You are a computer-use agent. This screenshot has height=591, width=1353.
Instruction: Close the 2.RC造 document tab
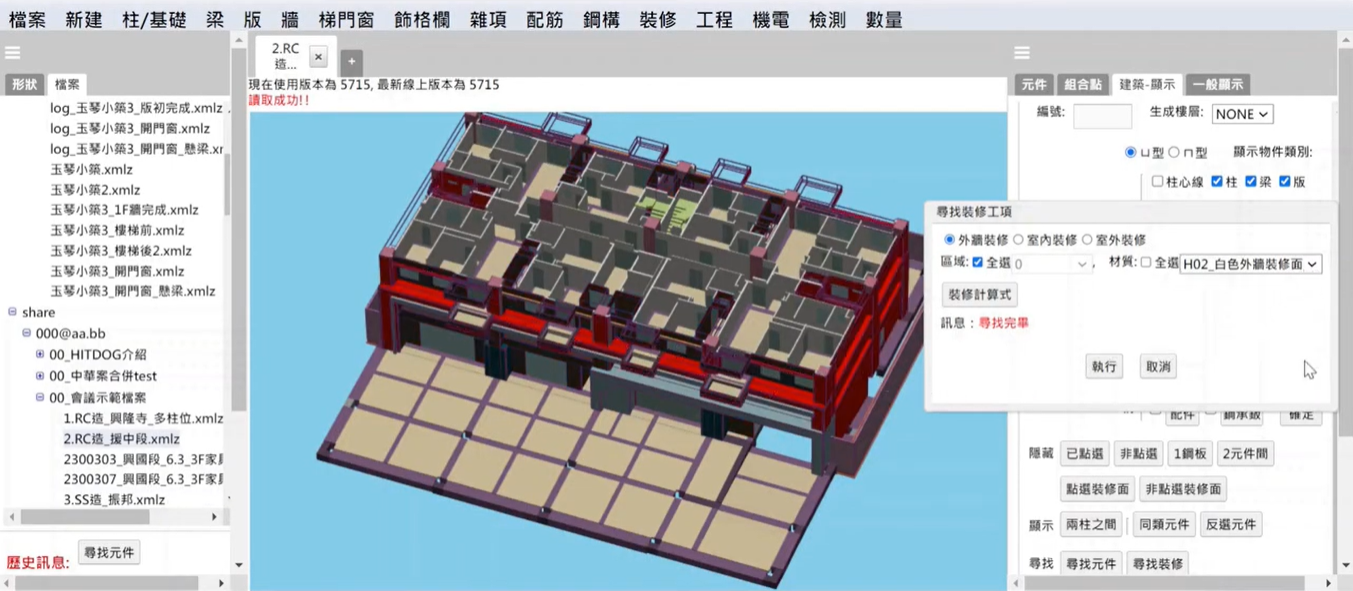318,57
